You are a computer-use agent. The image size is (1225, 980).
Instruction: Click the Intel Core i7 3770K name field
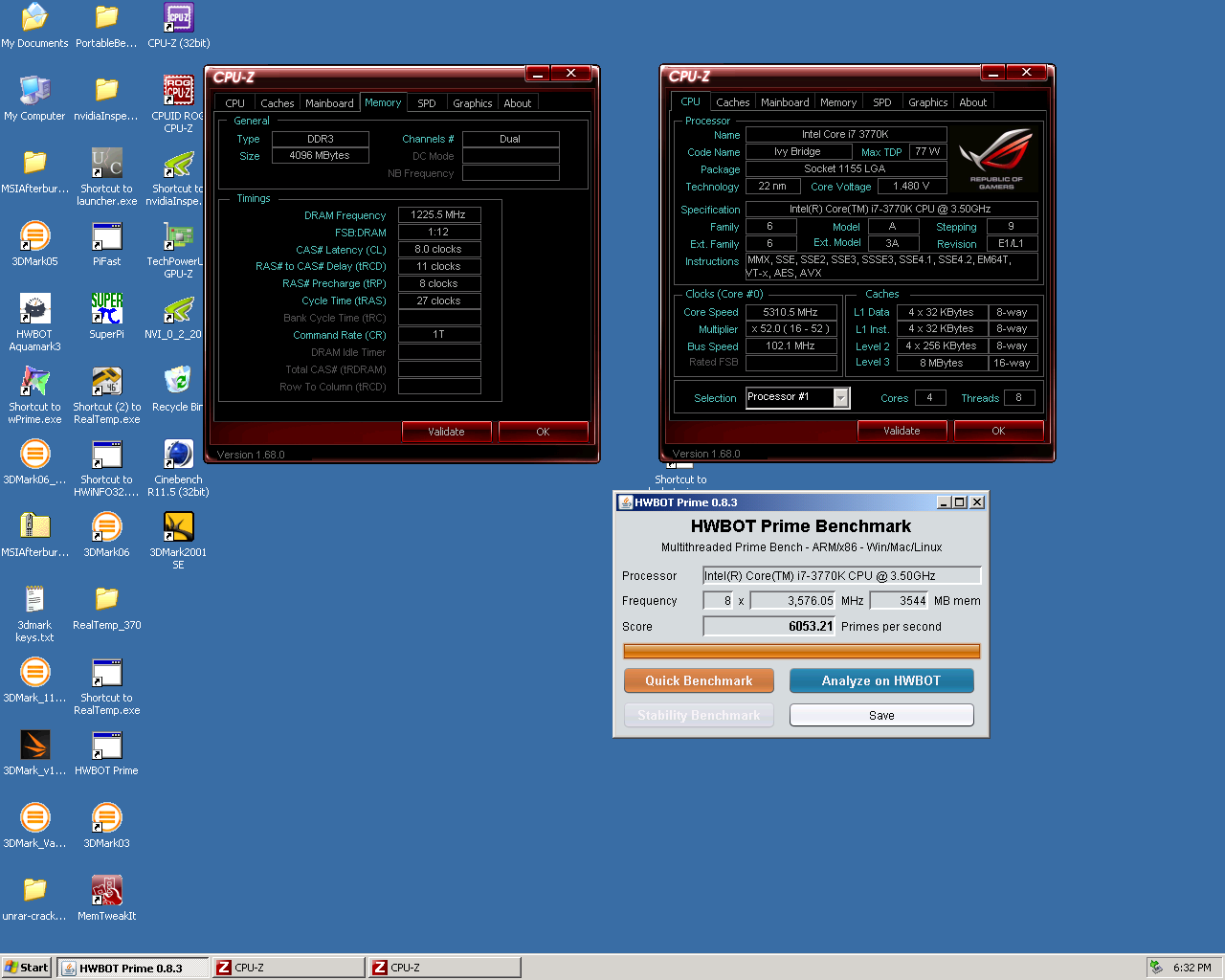pos(846,135)
